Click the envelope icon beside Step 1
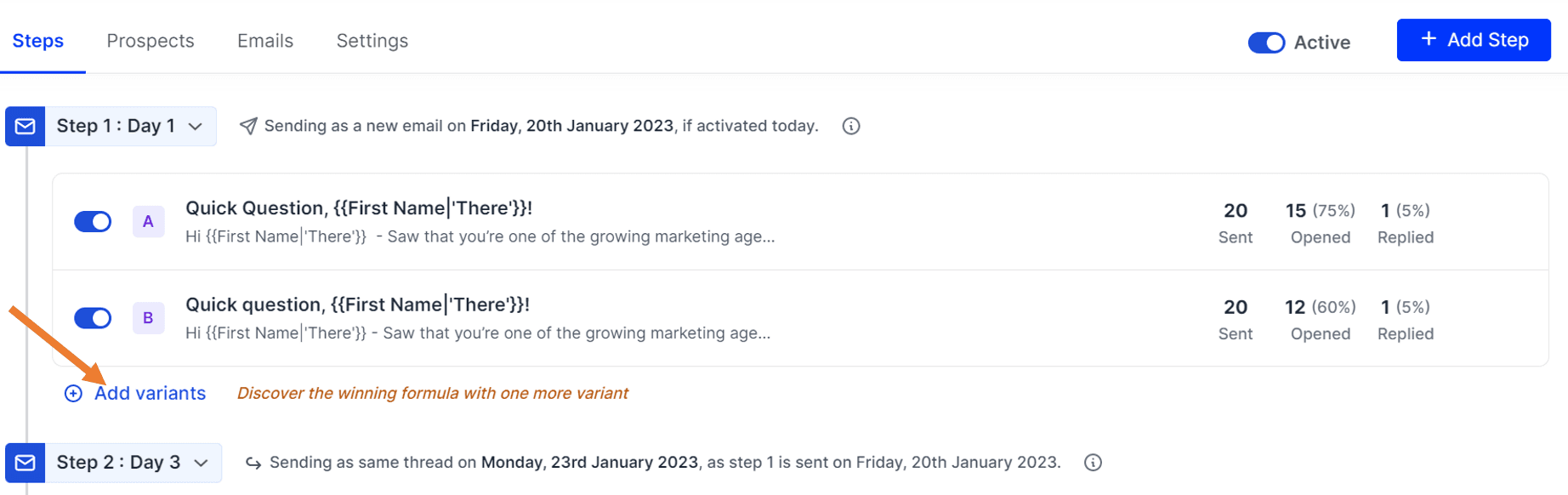 (x=24, y=126)
